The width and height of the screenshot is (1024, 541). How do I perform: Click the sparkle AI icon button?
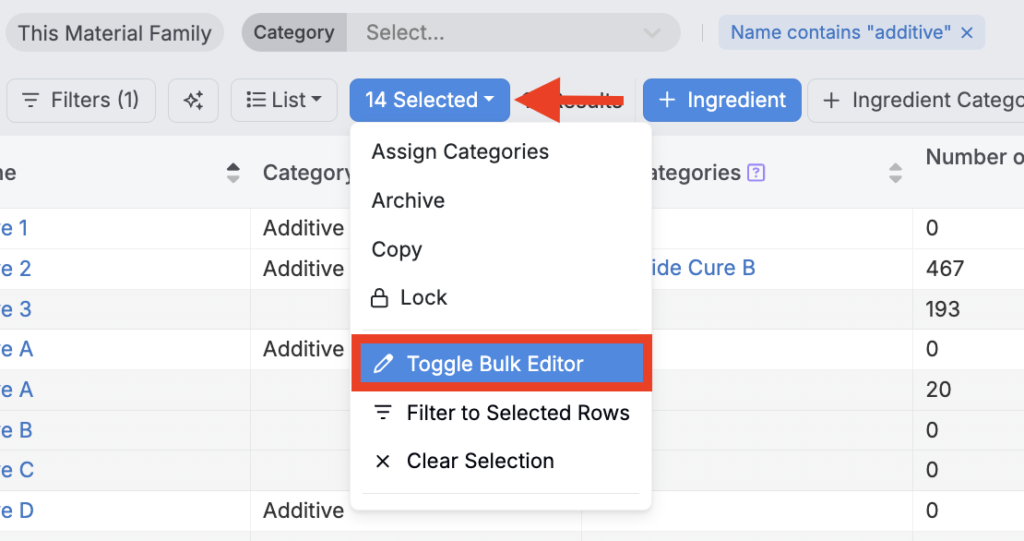[x=194, y=100]
